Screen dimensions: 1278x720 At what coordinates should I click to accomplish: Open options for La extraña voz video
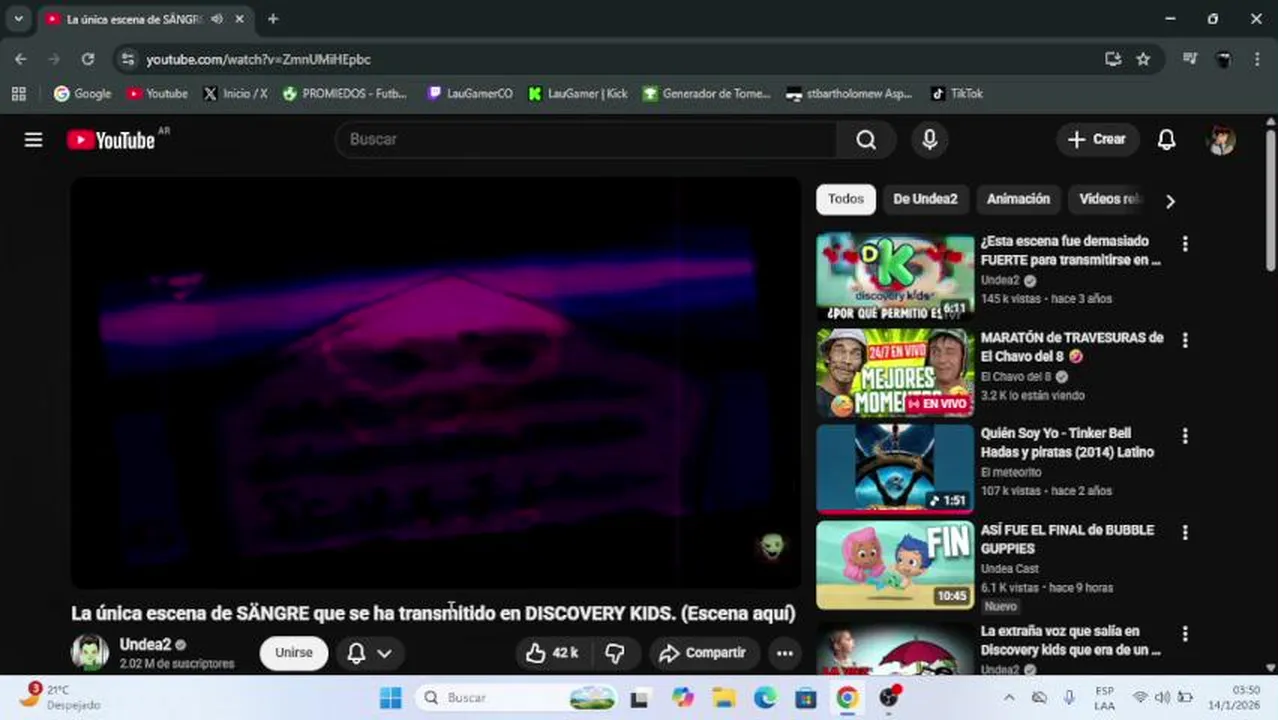click(1185, 634)
